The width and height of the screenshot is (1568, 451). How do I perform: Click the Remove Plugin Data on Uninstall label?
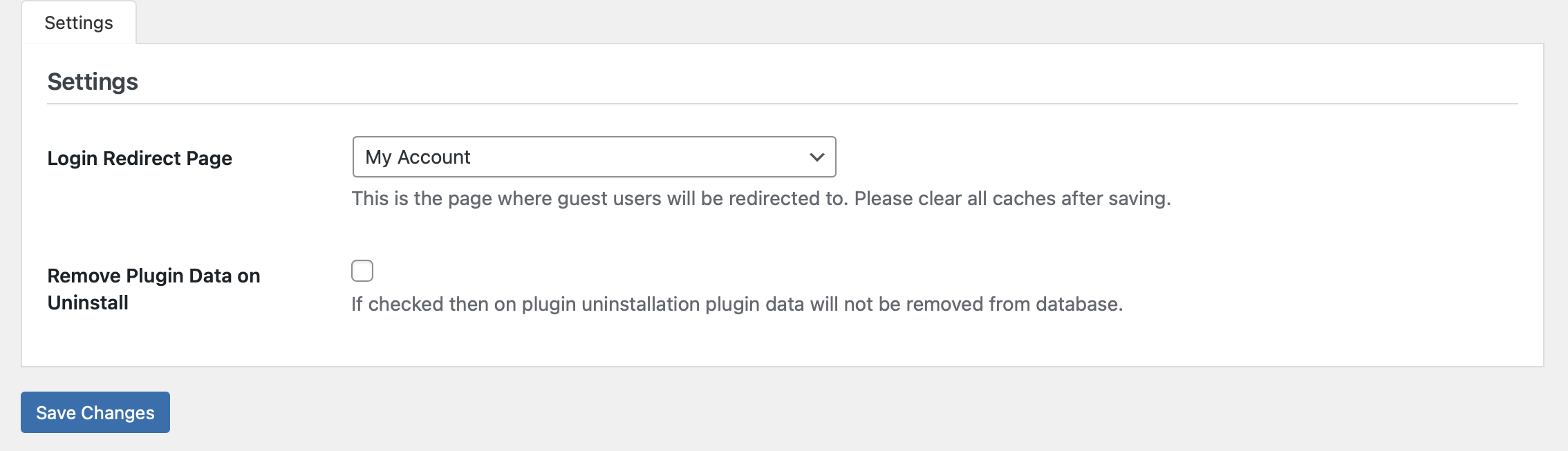153,289
